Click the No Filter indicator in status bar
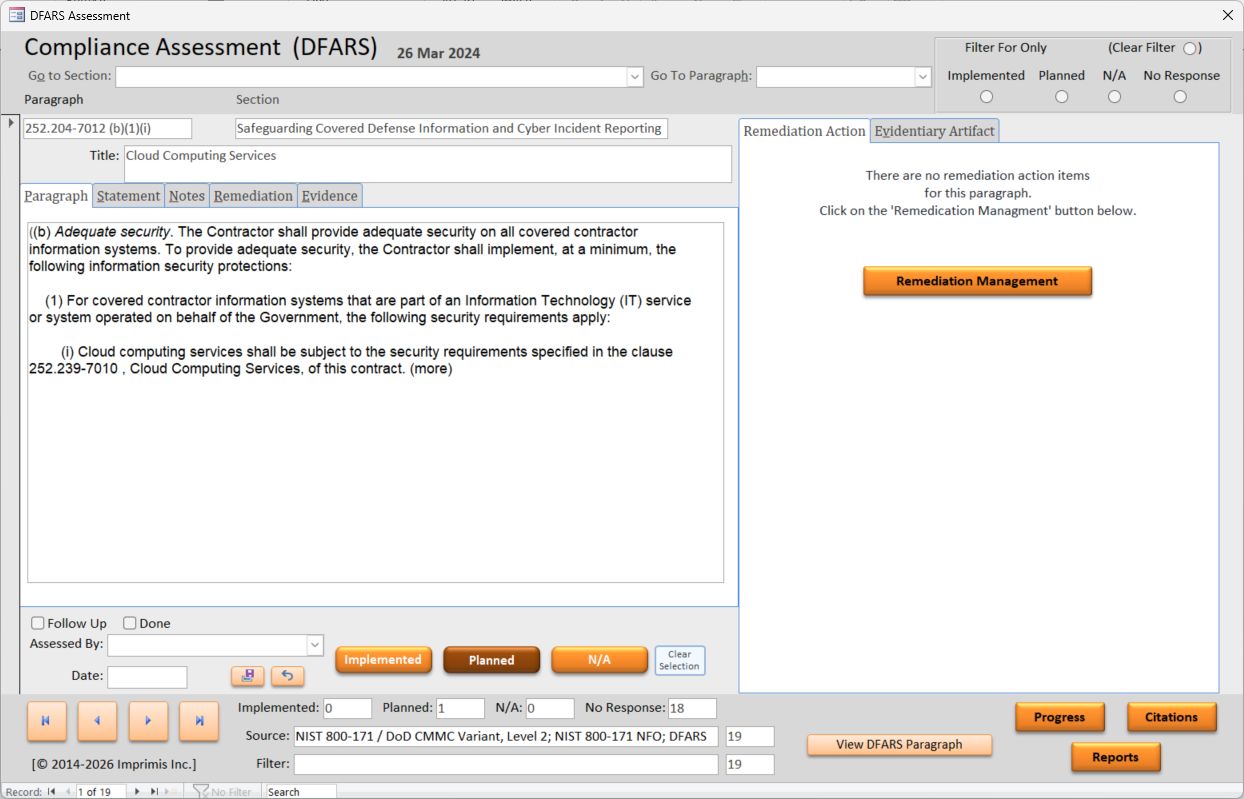Image resolution: width=1244 pixels, height=799 pixels. [x=222, y=792]
